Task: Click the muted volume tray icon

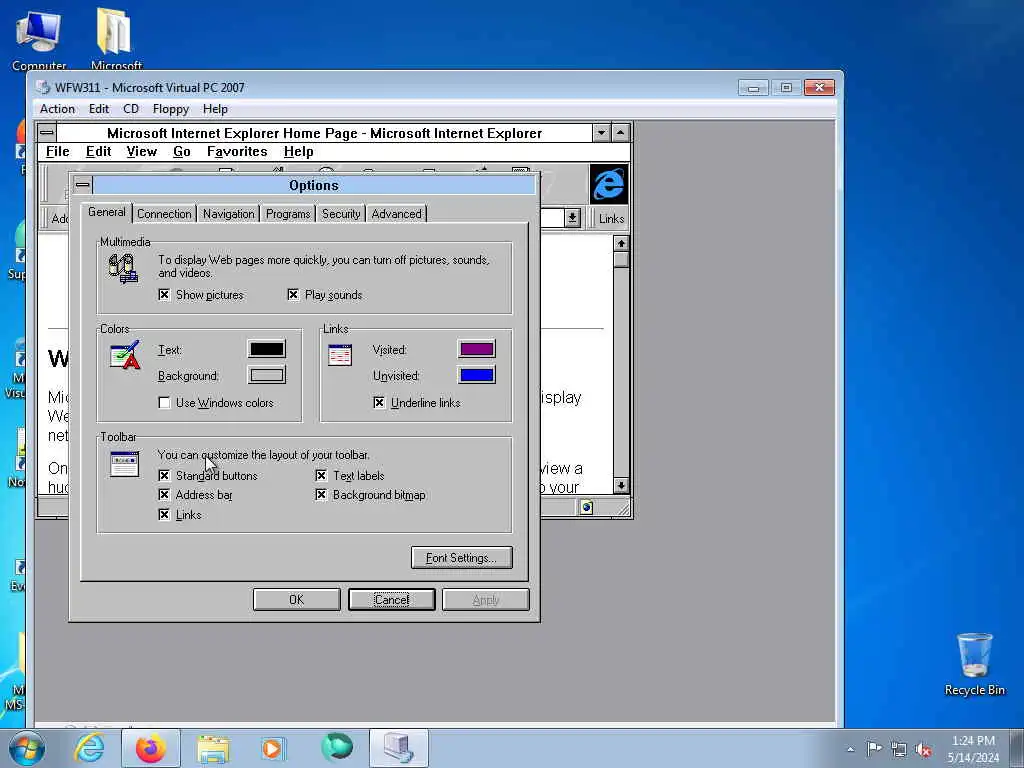Action: point(923,750)
